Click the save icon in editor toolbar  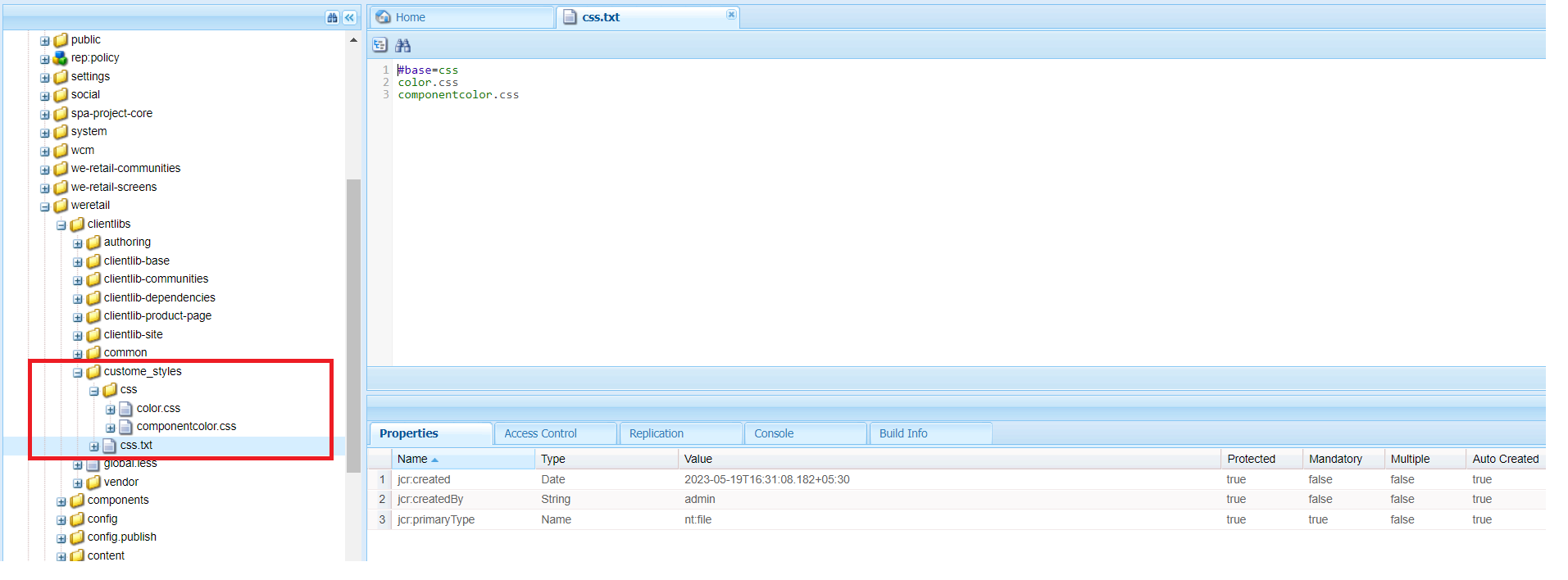point(380,45)
